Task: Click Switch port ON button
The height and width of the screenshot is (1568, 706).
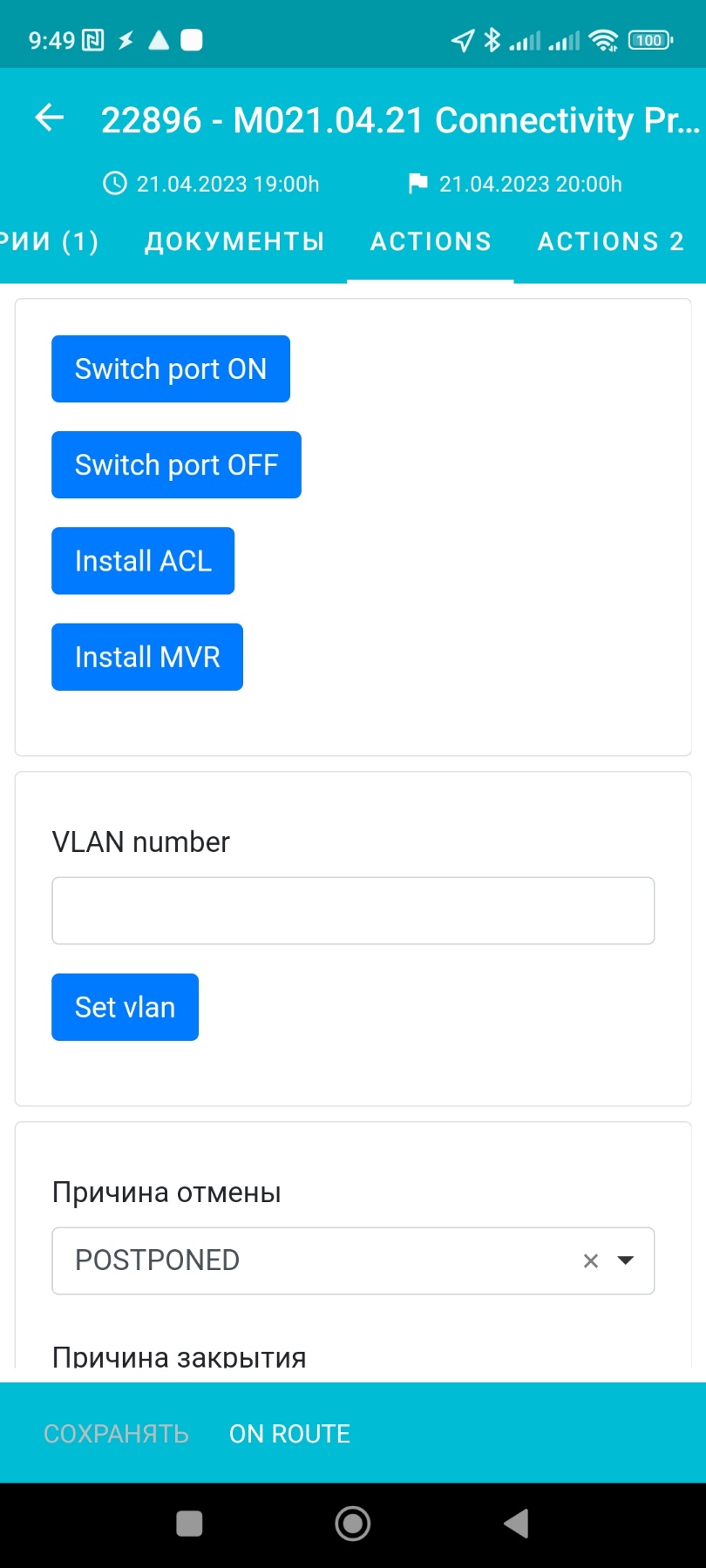Action: (x=171, y=368)
